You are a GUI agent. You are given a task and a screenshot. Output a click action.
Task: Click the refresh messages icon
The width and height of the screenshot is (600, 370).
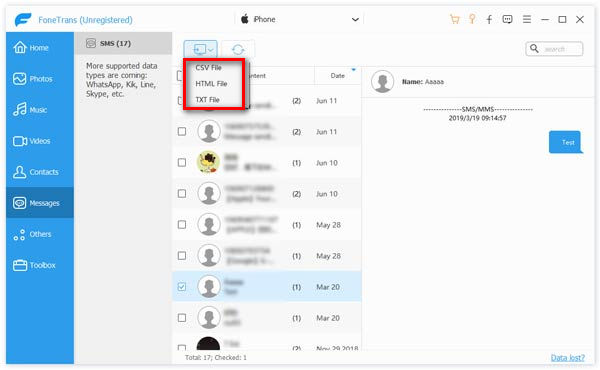[x=238, y=49]
